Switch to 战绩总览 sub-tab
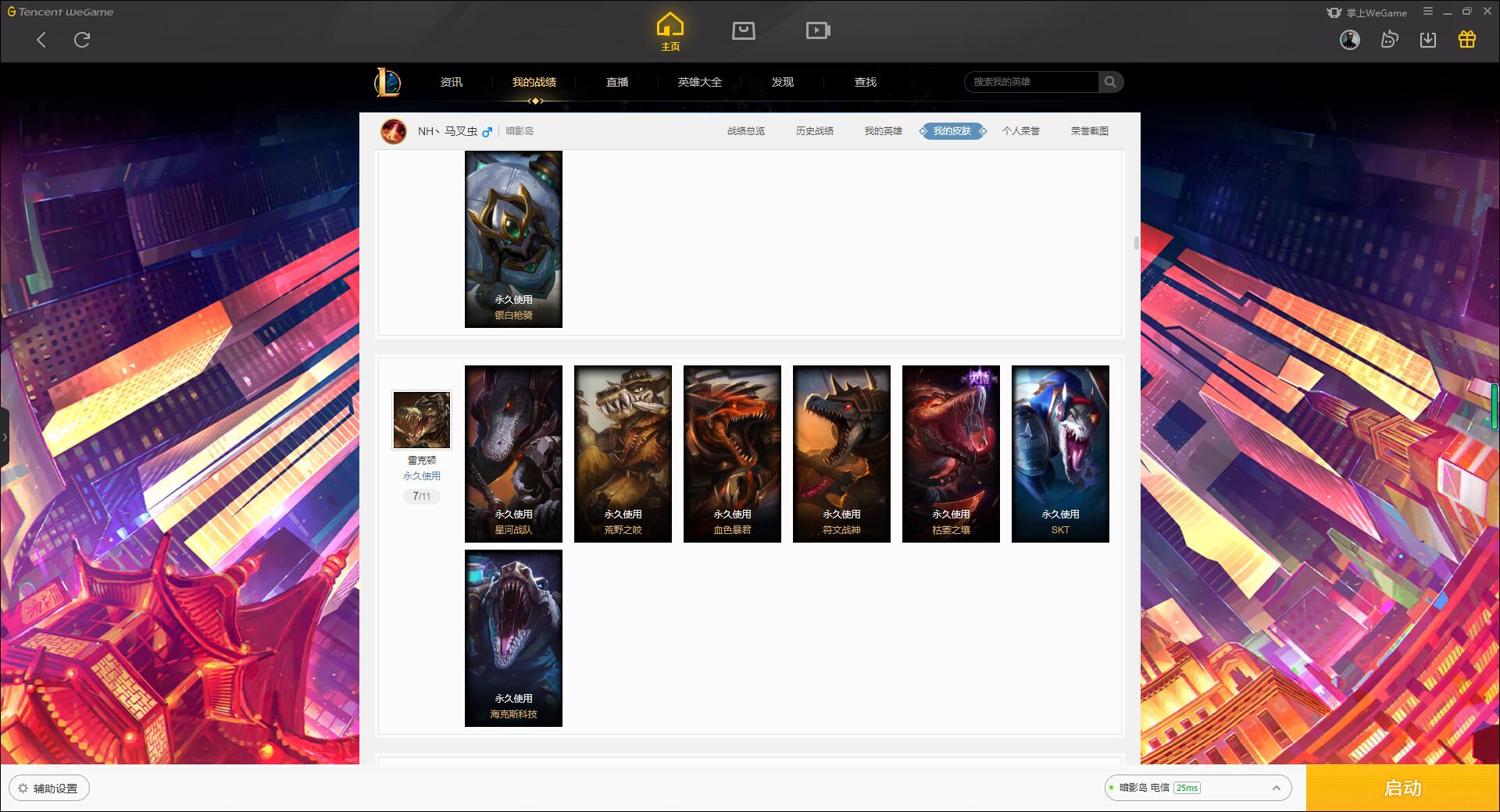The image size is (1500, 812). [x=746, y=131]
